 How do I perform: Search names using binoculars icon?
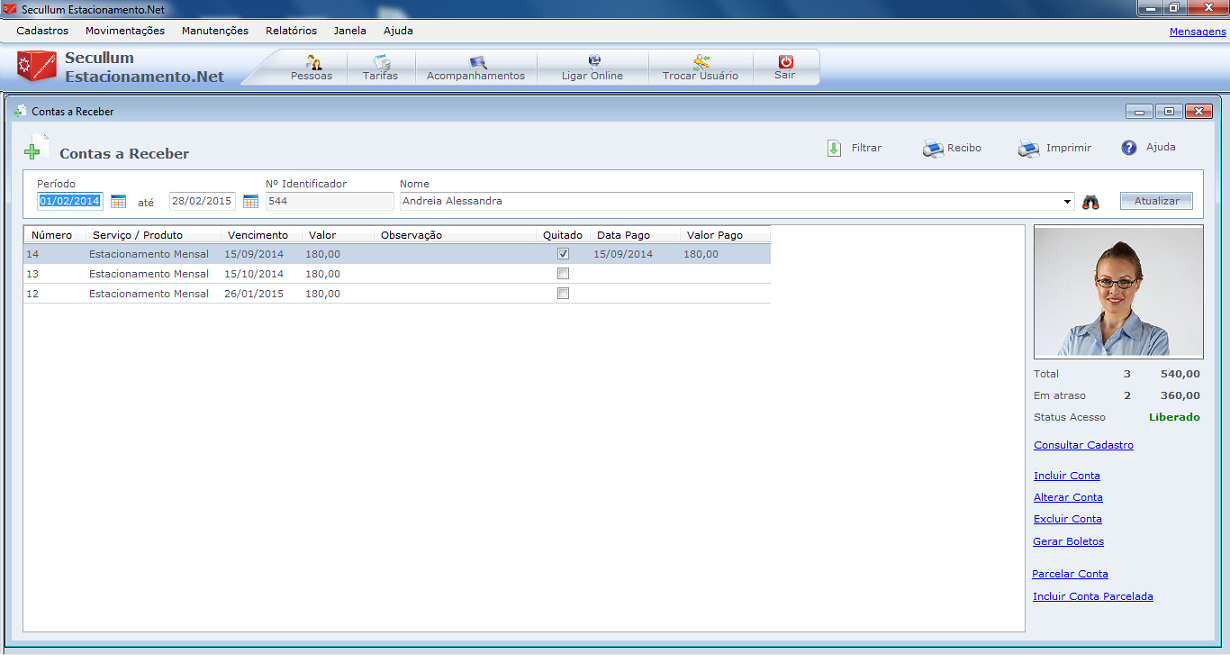tap(1091, 202)
